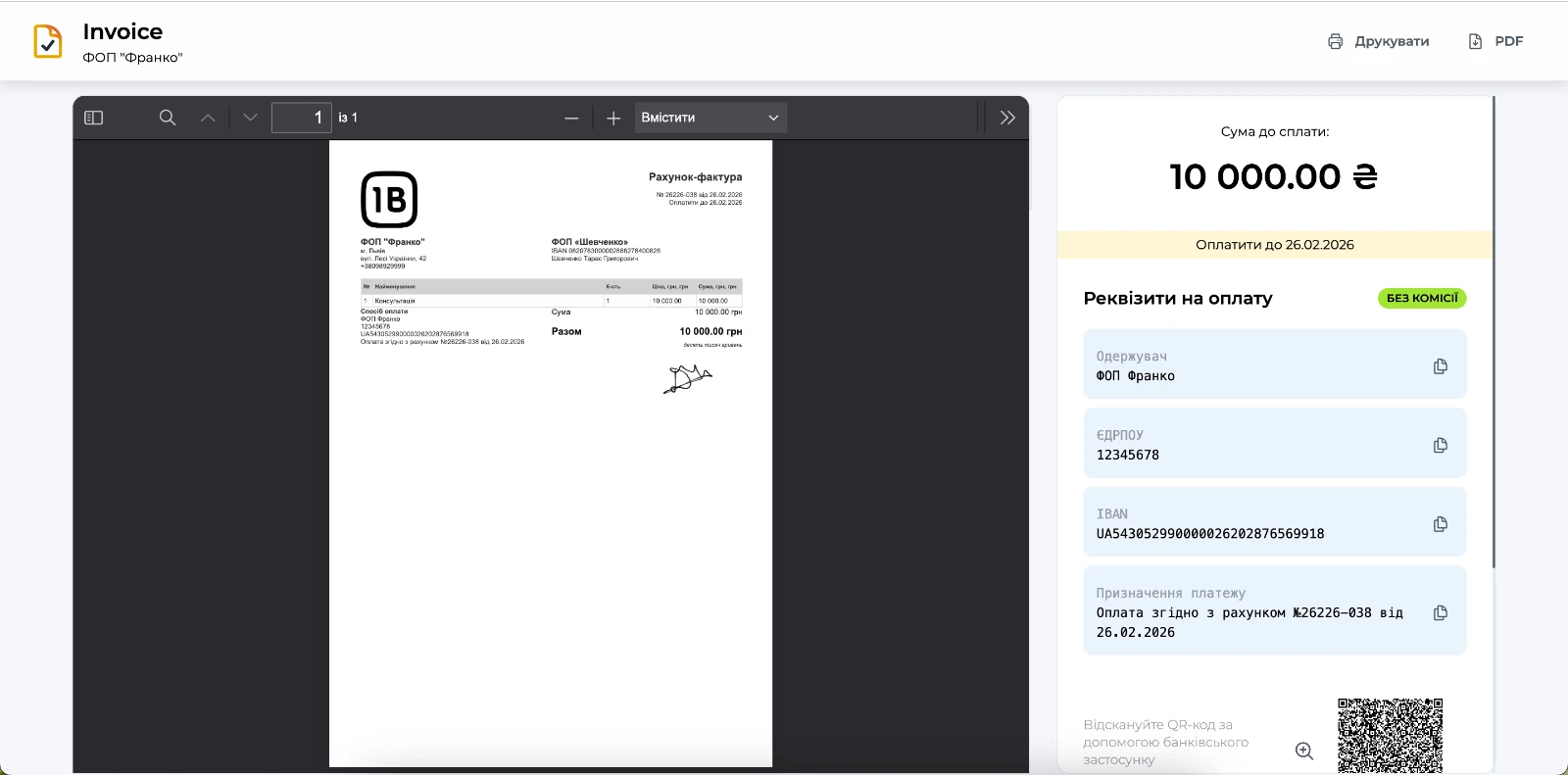Click the right panel vertical scrollbar
The image size is (1568, 775).
(x=1494, y=331)
